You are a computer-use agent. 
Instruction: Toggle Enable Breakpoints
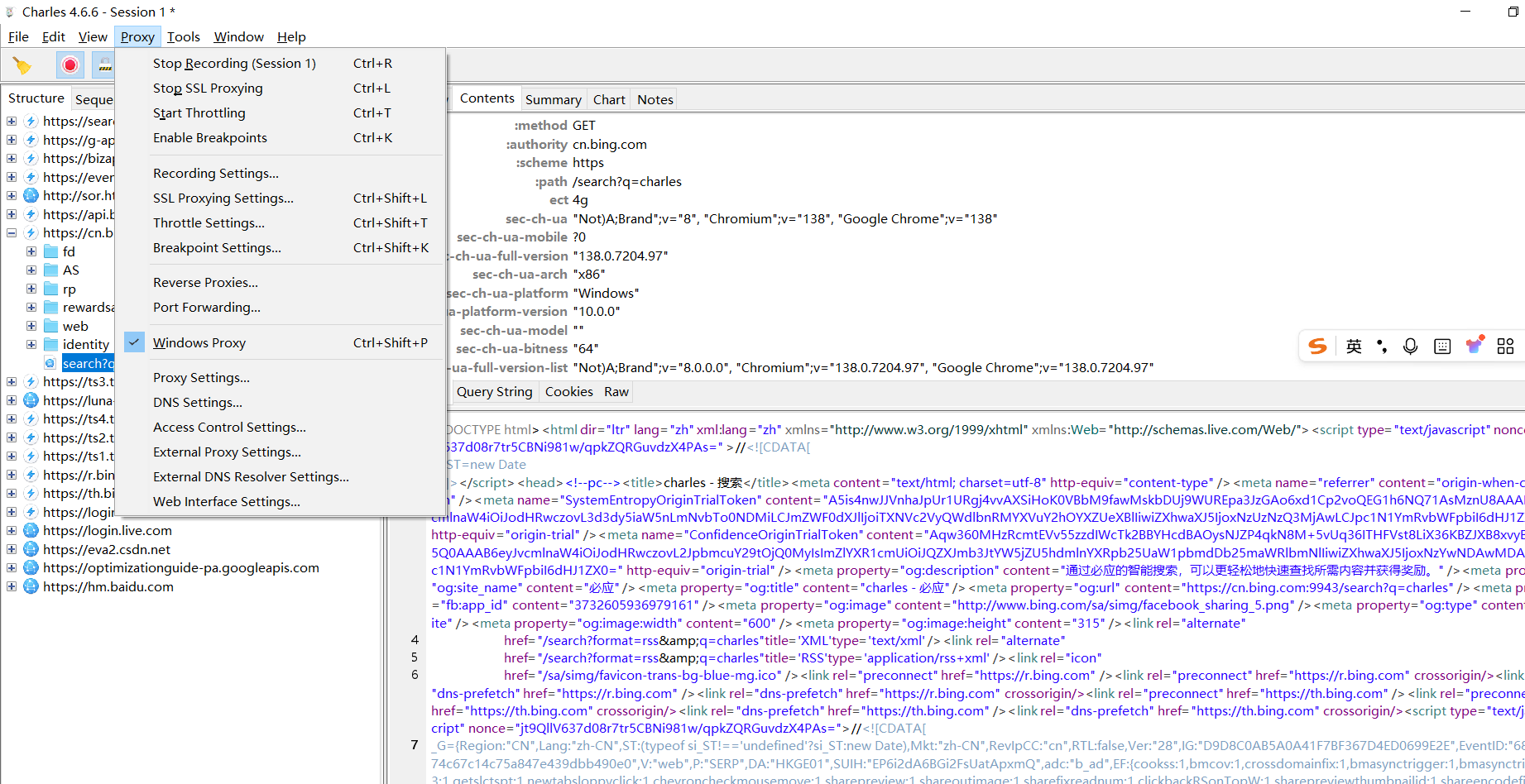280,138
